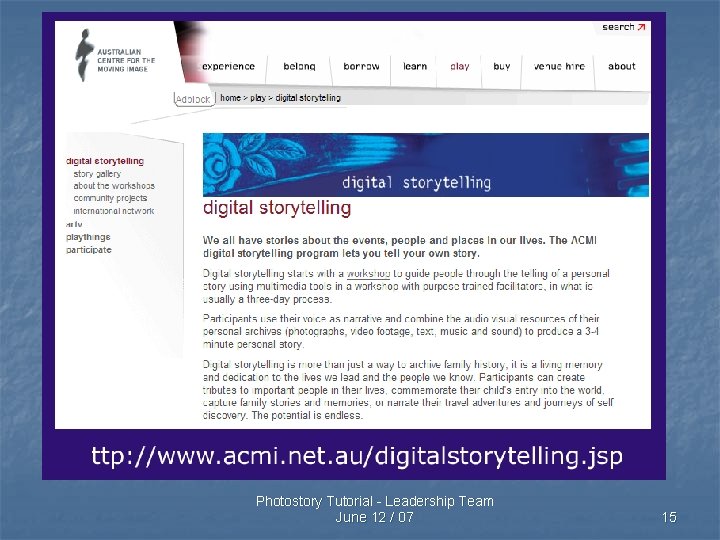Select the play menu item
This screenshot has height=540, width=720.
click(460, 67)
